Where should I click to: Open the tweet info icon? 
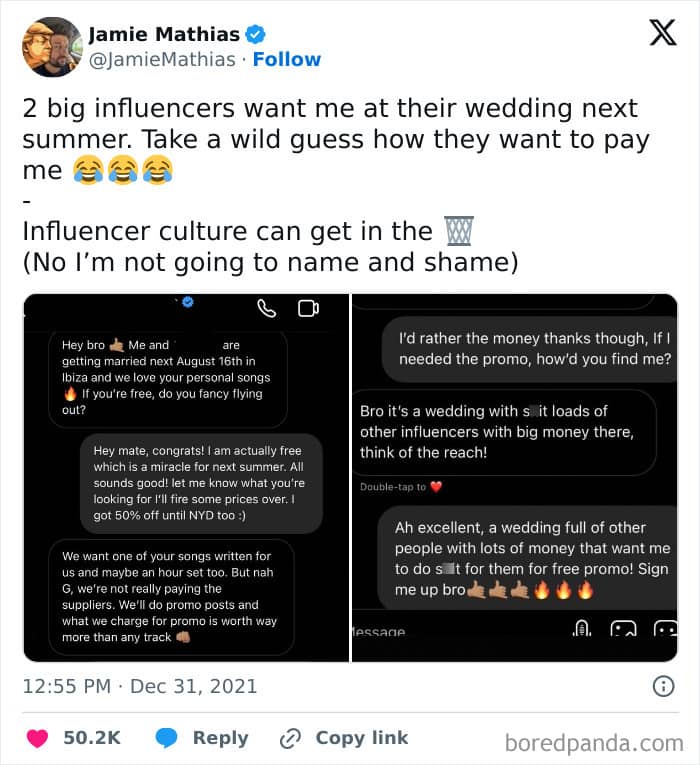point(662,686)
